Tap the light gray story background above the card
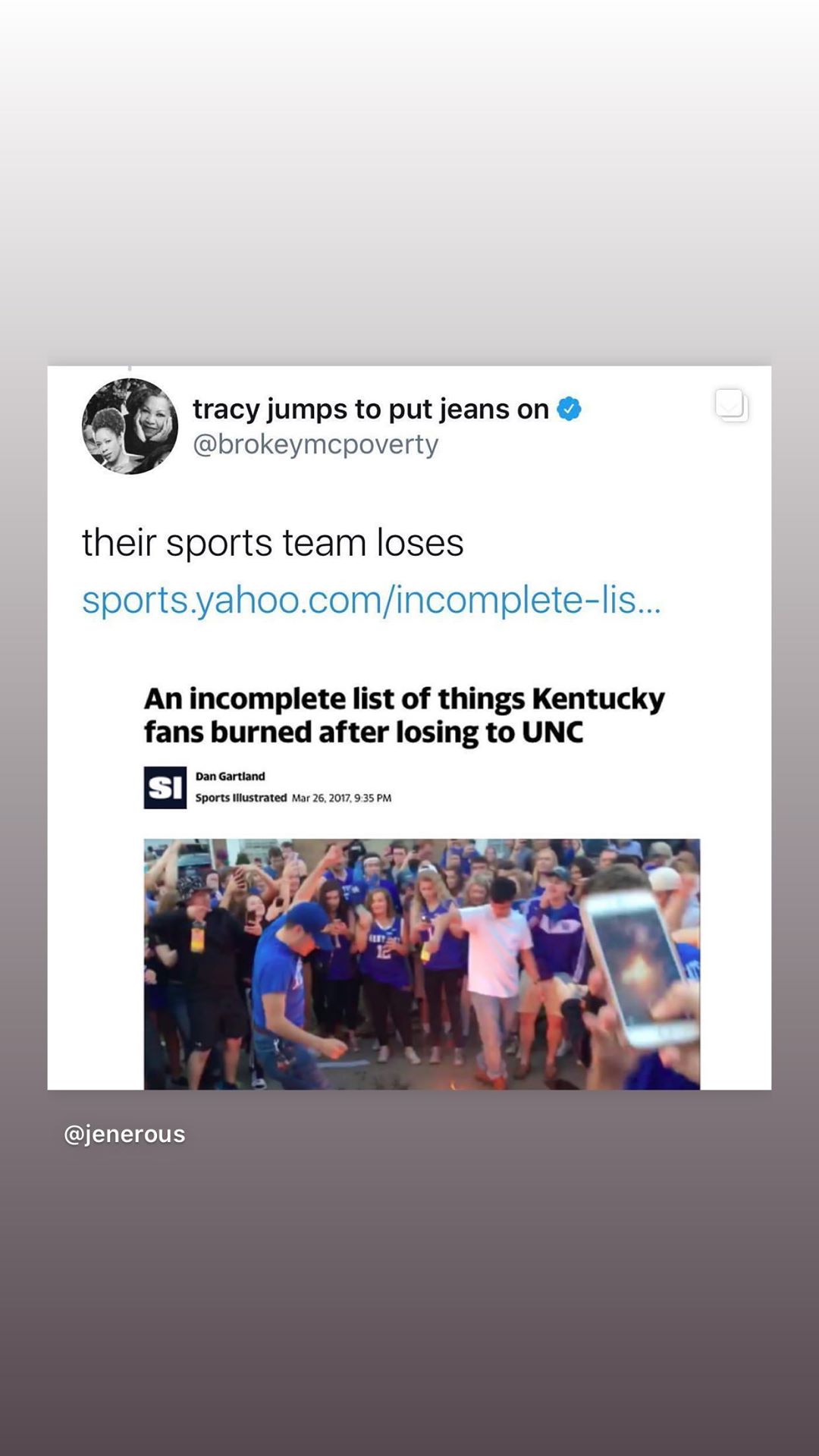Screen dimensions: 819x1456 (x=409, y=182)
